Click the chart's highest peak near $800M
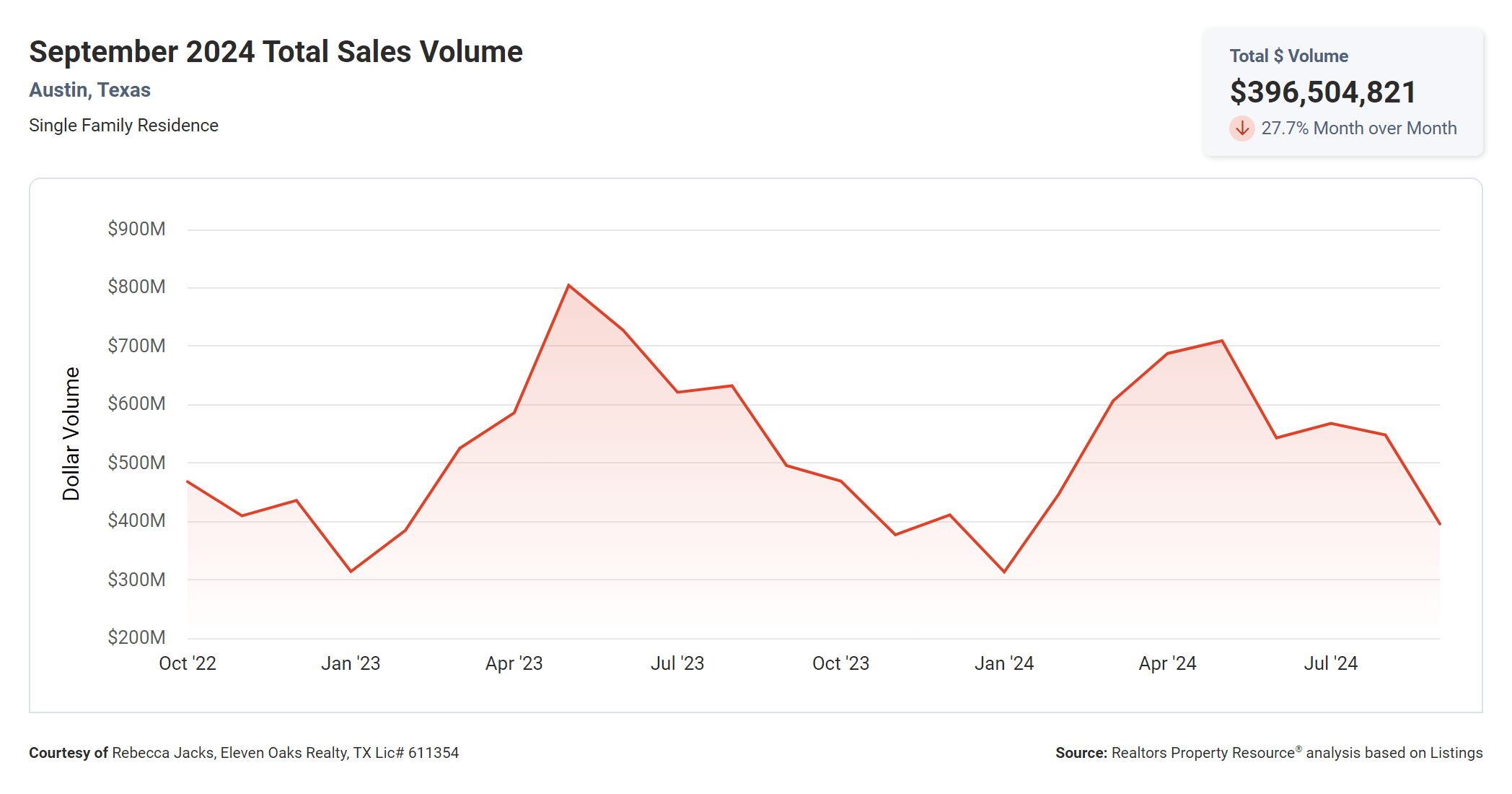 pos(568,286)
